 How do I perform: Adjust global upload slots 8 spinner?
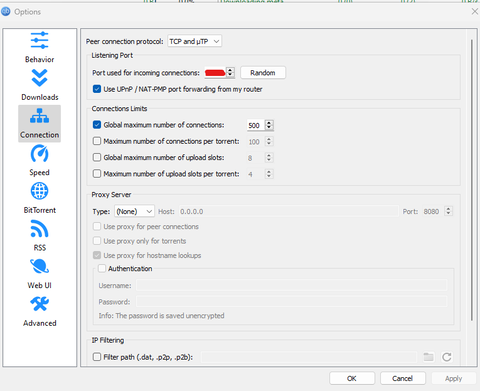coord(269,157)
